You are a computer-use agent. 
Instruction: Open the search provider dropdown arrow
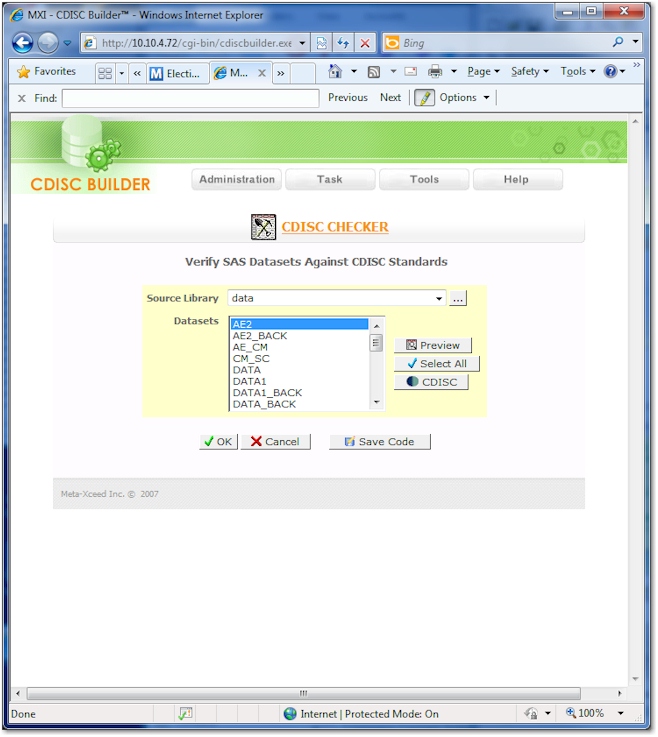coord(635,42)
